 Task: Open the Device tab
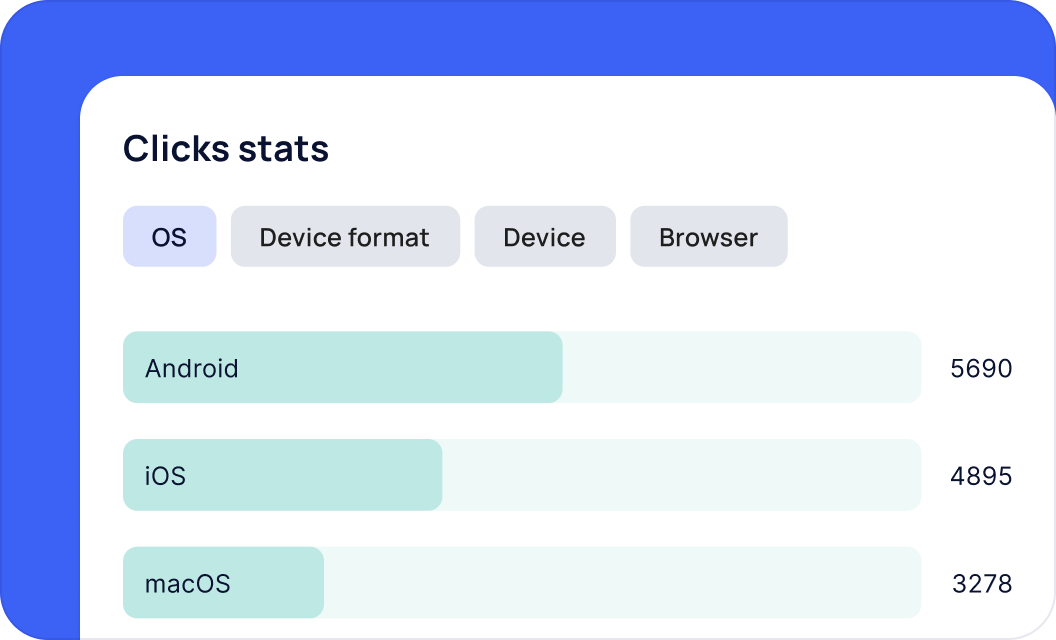tap(544, 237)
